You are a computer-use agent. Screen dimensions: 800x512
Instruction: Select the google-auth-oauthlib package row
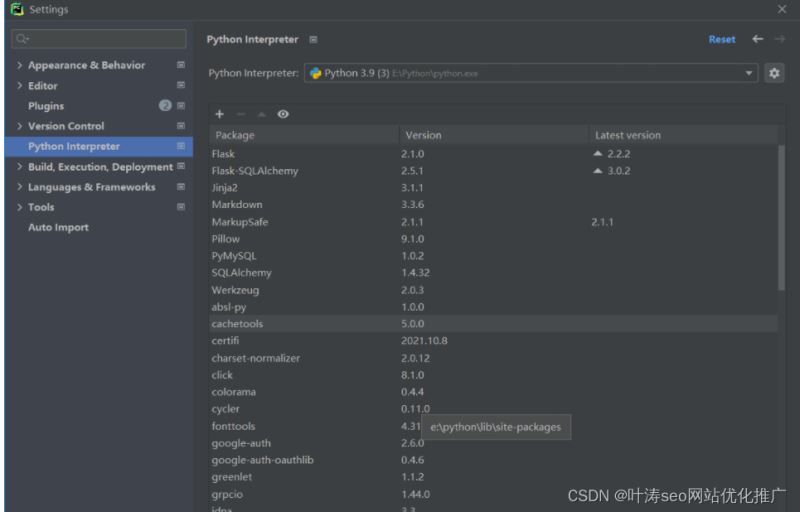[x=493, y=460]
